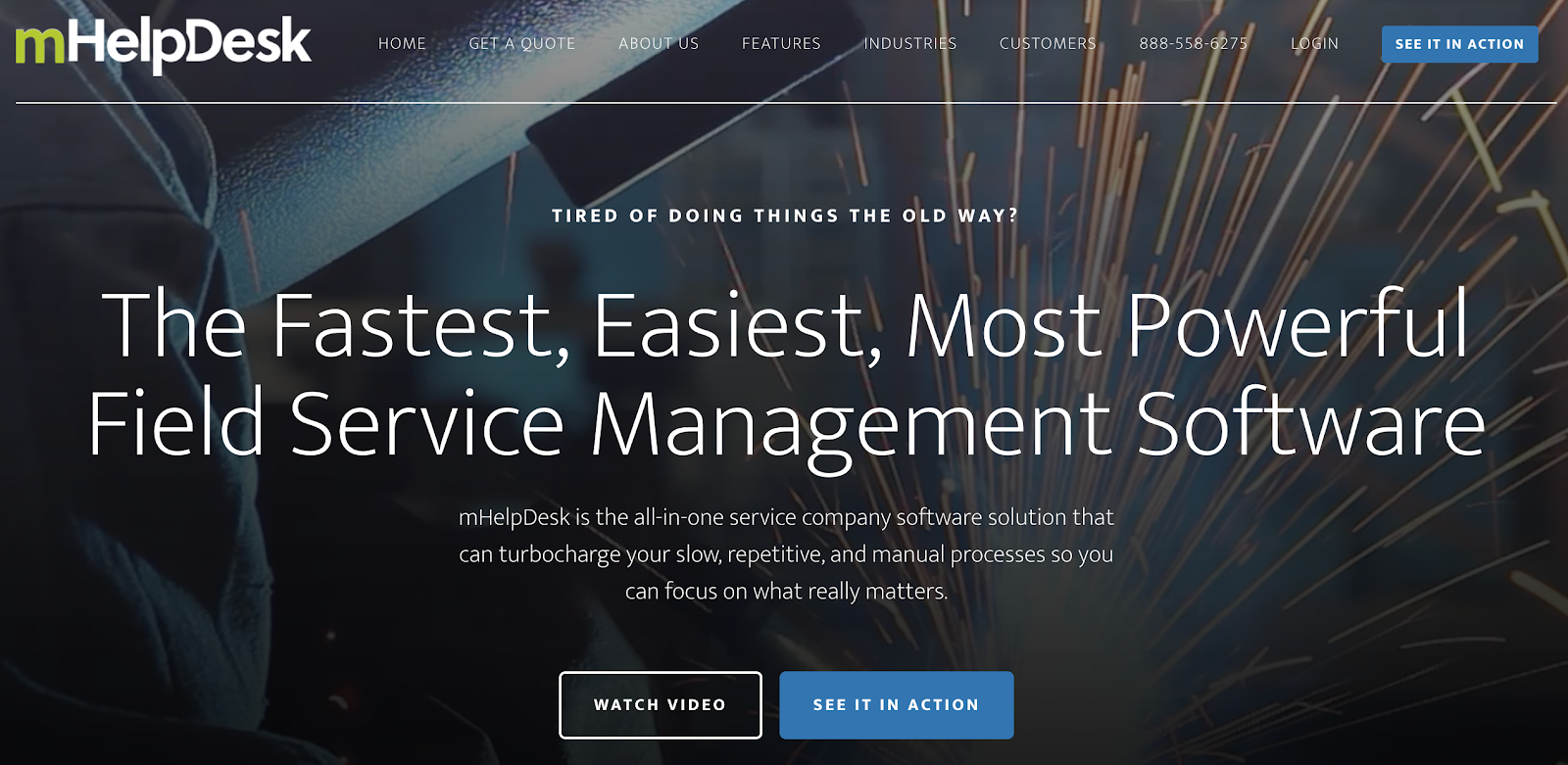Screen dimensions: 1568x765
Task: Click the 'Field Service Management Software' headline line
Action: pos(785,424)
